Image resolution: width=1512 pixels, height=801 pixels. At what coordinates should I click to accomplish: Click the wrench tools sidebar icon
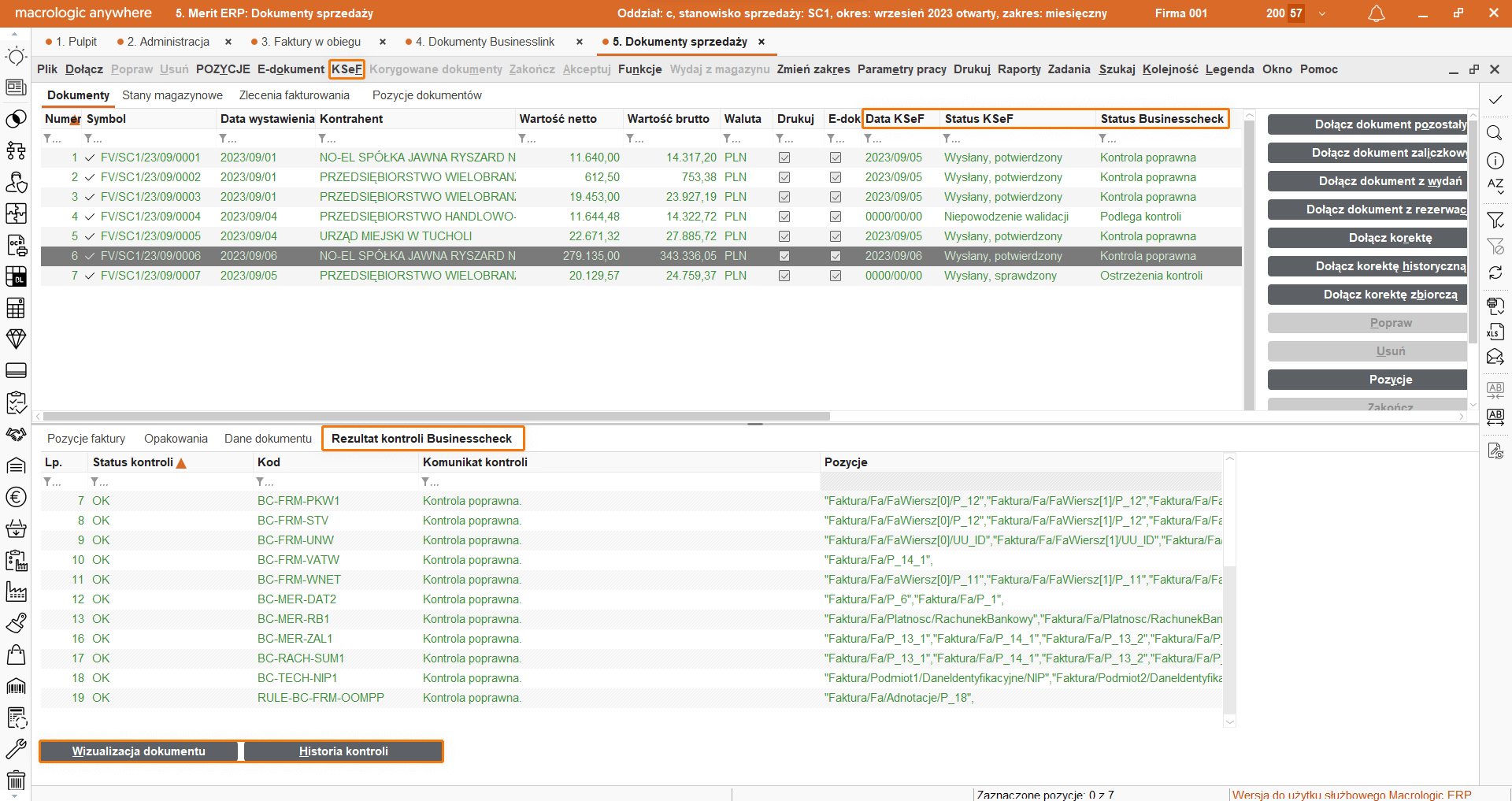(16, 748)
